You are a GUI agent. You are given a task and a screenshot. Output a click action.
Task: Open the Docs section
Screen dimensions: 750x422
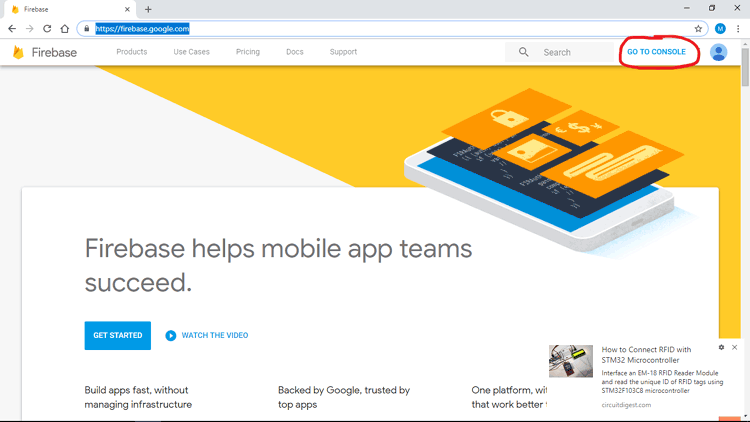[x=295, y=52]
